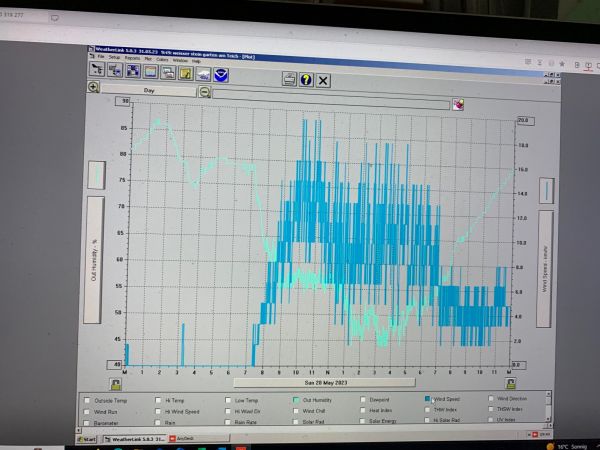Viewport: 600px width, 450px height.
Task: Open the Day time span selector
Action: 148,89
